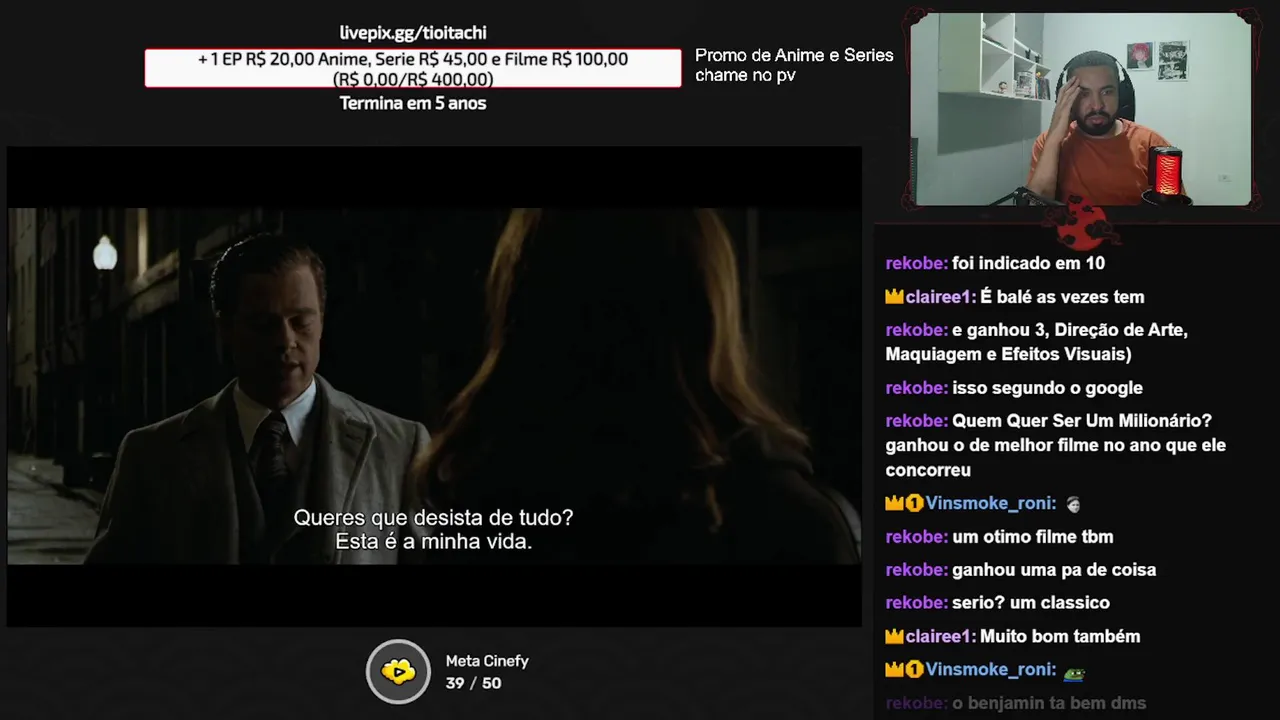Click 'chame no pv' text
This screenshot has height=720, width=1280.
click(745, 75)
